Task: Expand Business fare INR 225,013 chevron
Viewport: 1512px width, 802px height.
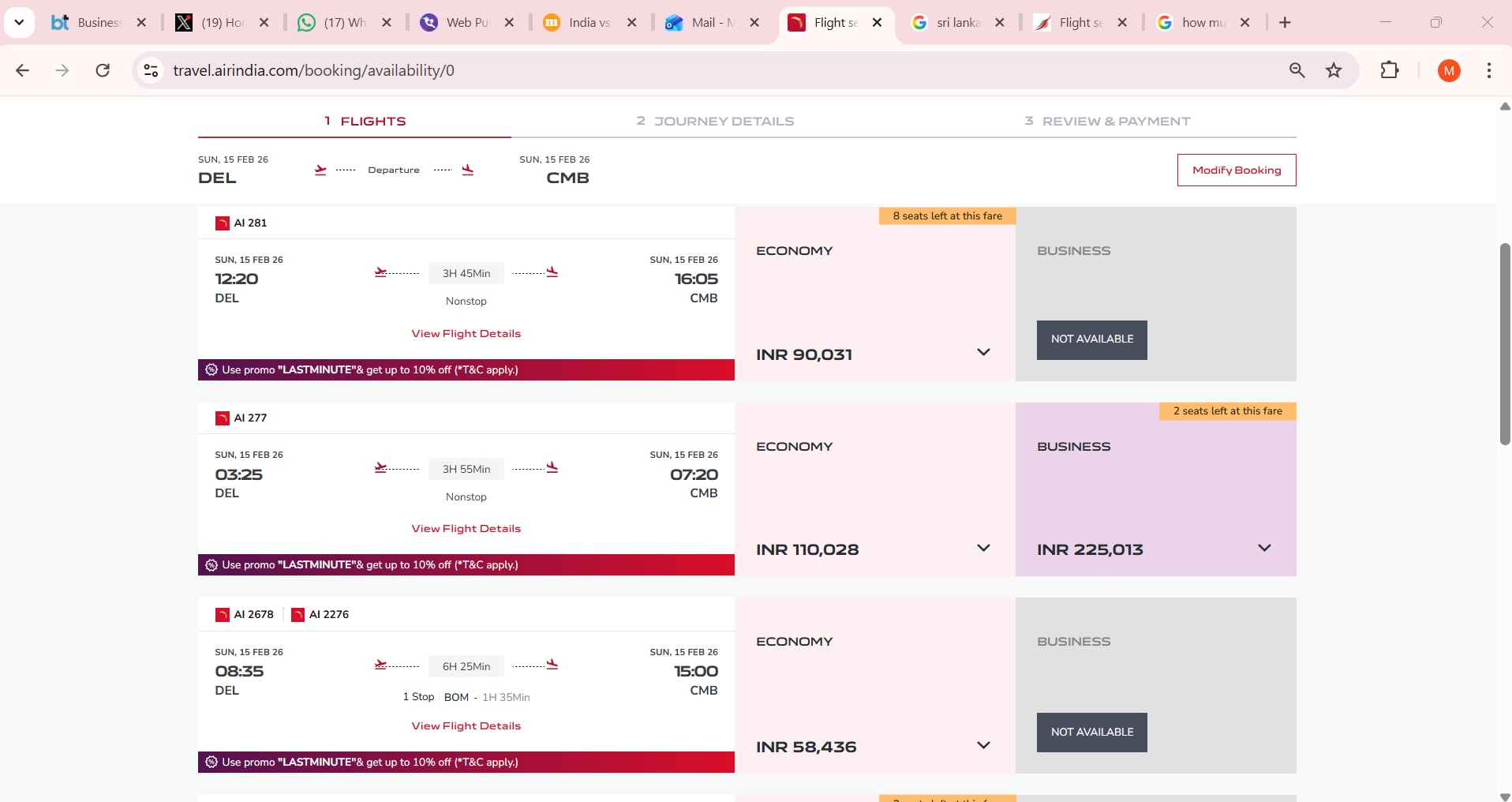Action: [1264, 548]
